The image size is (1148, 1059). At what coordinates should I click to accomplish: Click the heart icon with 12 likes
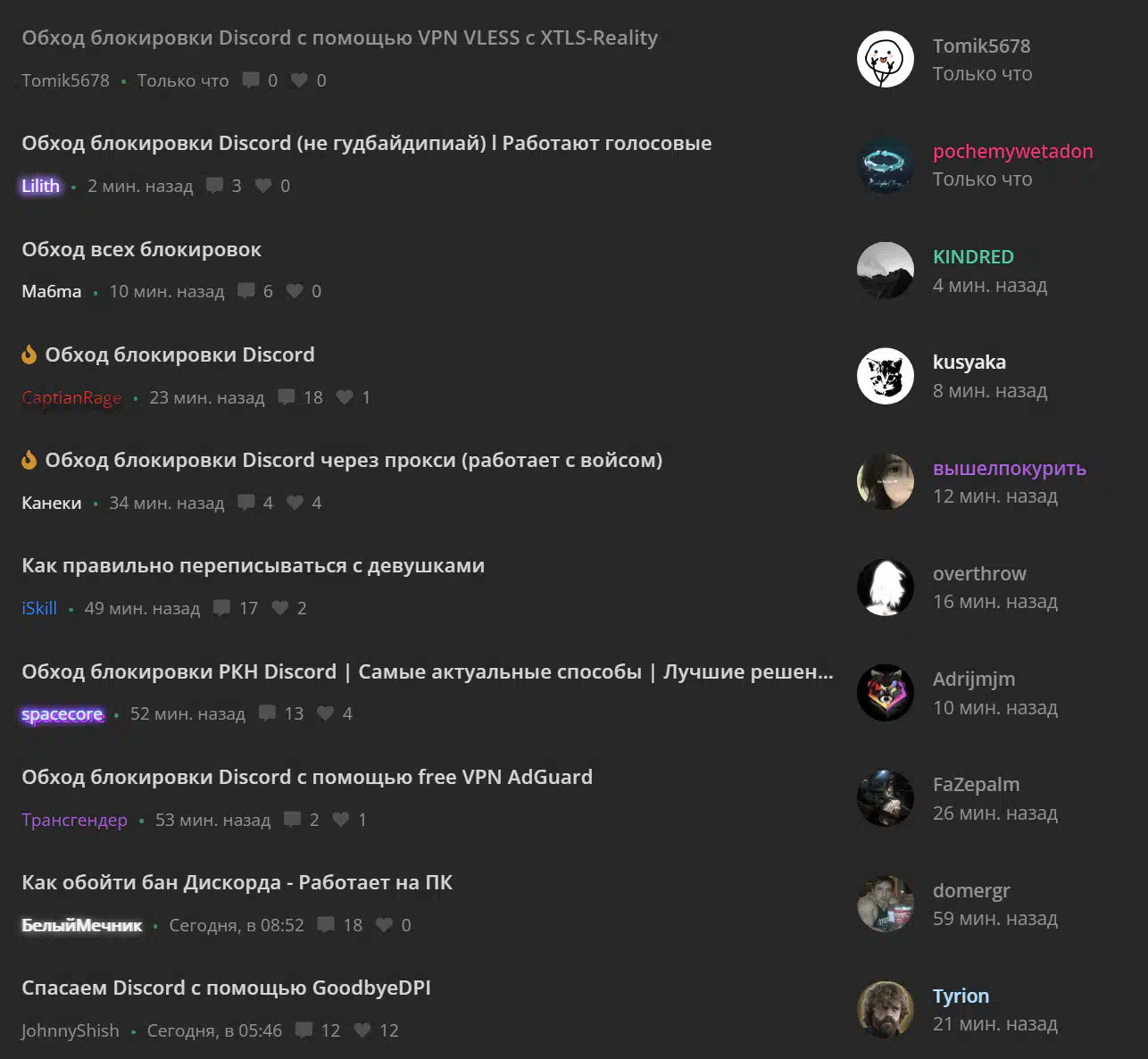point(362,1030)
